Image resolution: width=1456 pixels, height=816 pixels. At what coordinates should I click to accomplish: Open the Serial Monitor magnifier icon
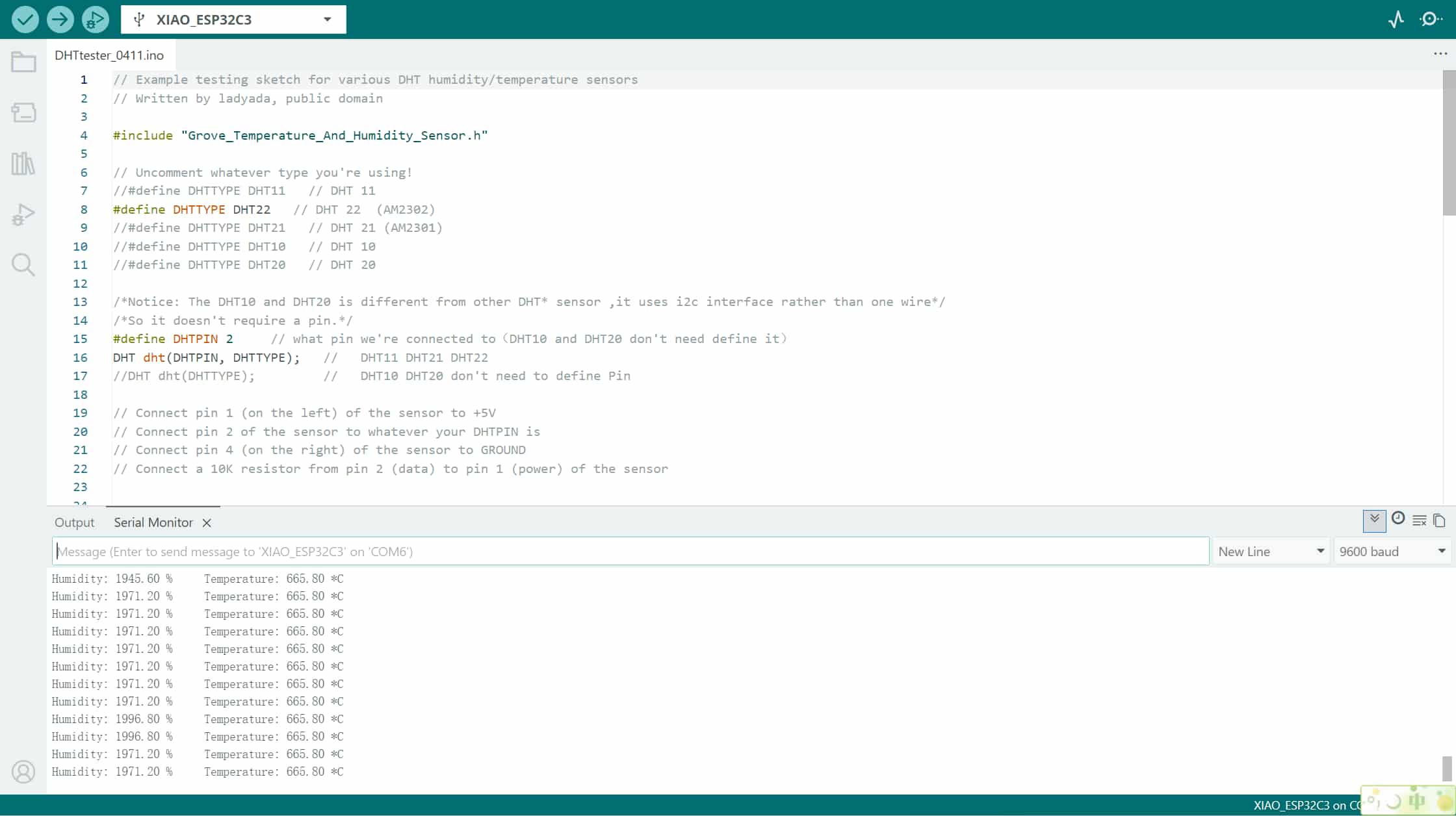coord(1431,19)
